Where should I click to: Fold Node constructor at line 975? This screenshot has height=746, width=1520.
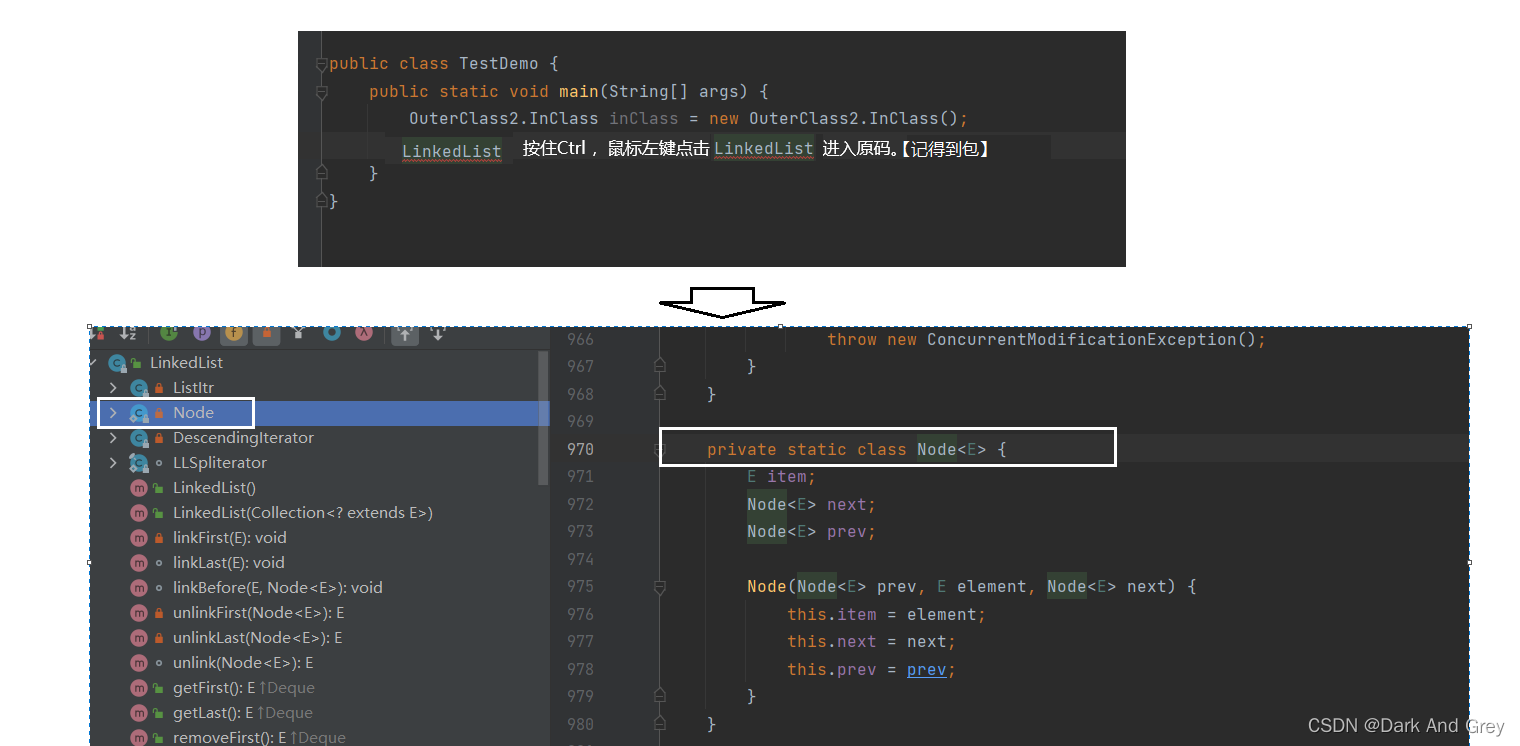[659, 587]
